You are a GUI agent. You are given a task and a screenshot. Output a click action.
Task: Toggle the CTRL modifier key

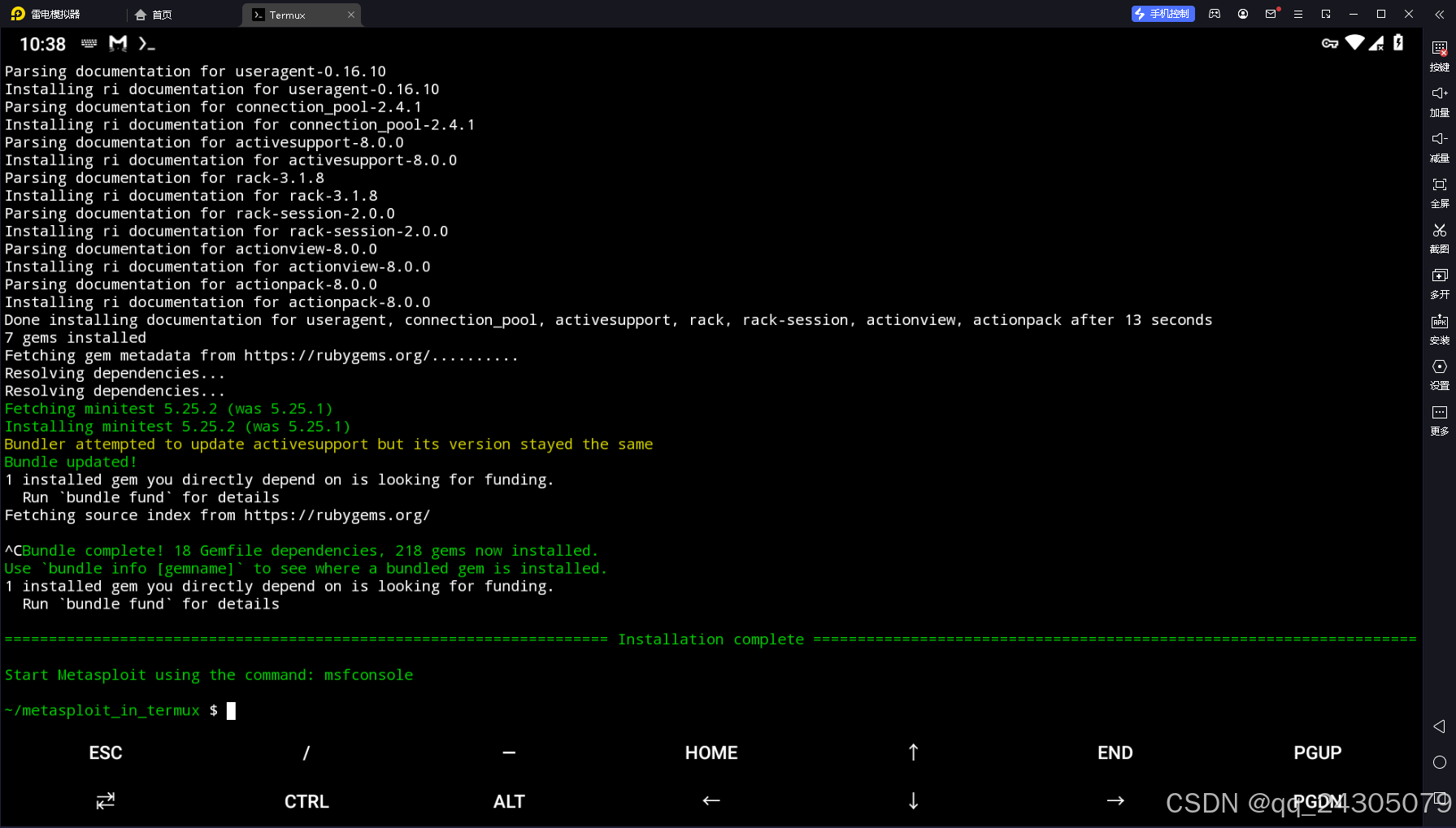[306, 802]
